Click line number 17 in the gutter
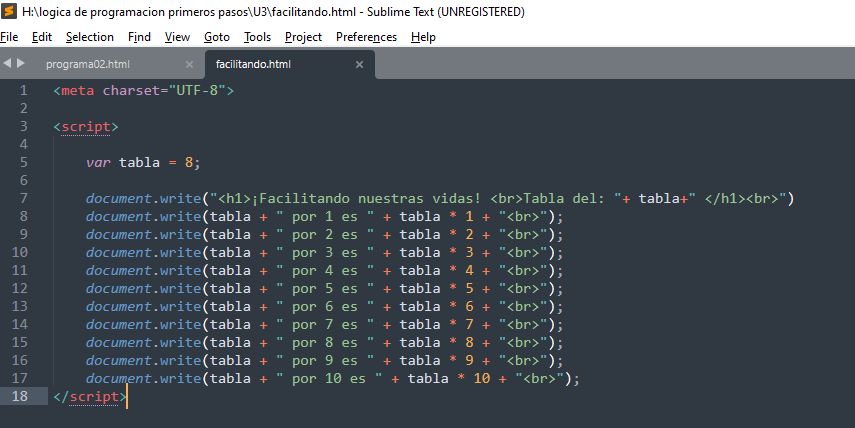The image size is (855, 428). point(20,378)
